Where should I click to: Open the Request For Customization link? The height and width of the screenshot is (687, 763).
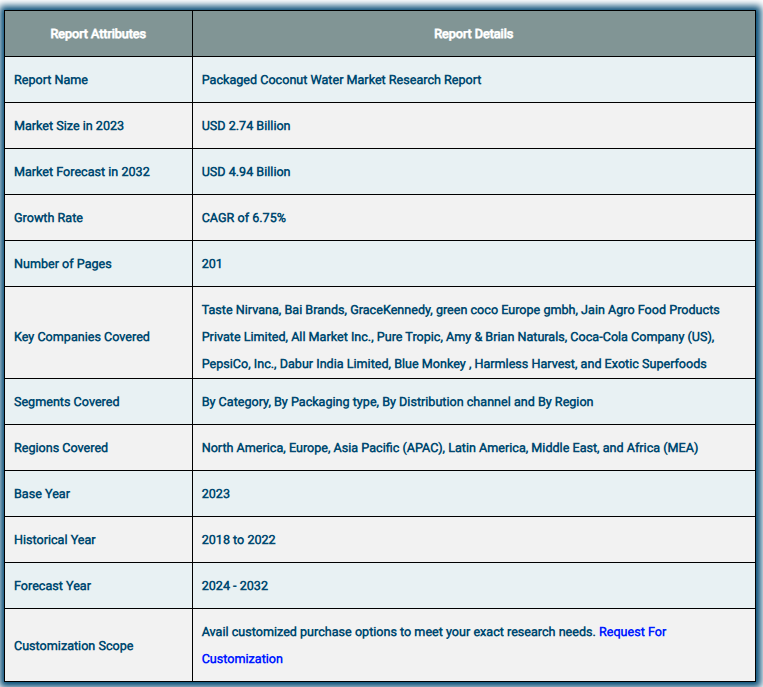click(632, 632)
